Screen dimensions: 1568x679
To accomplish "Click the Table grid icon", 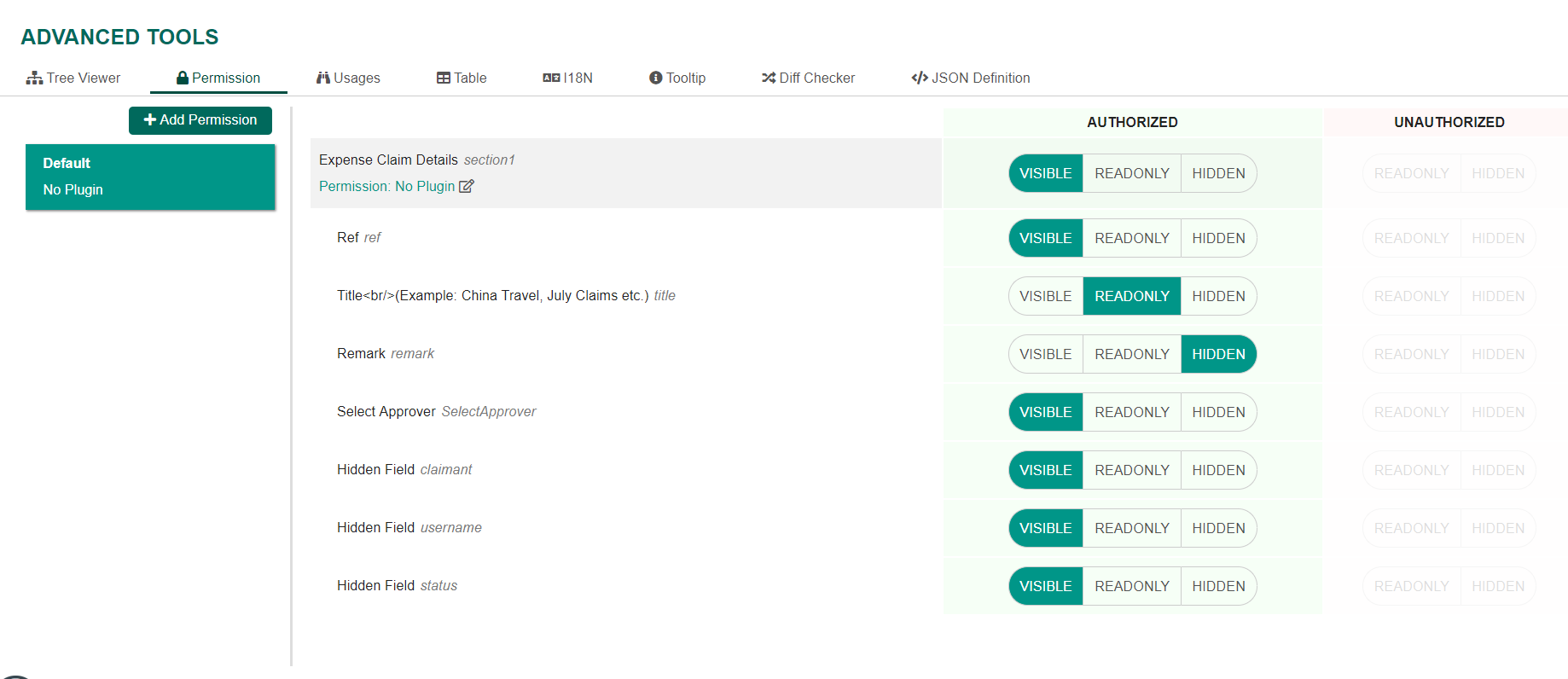I will [x=444, y=78].
